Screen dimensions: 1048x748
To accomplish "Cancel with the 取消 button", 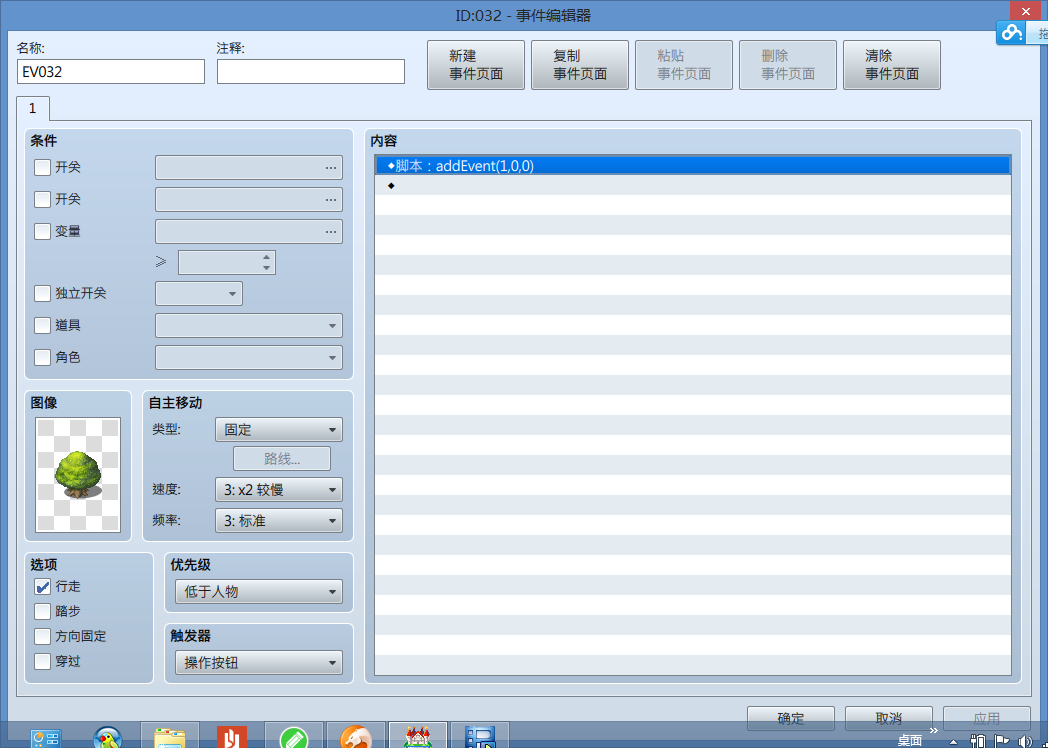I will point(889,718).
